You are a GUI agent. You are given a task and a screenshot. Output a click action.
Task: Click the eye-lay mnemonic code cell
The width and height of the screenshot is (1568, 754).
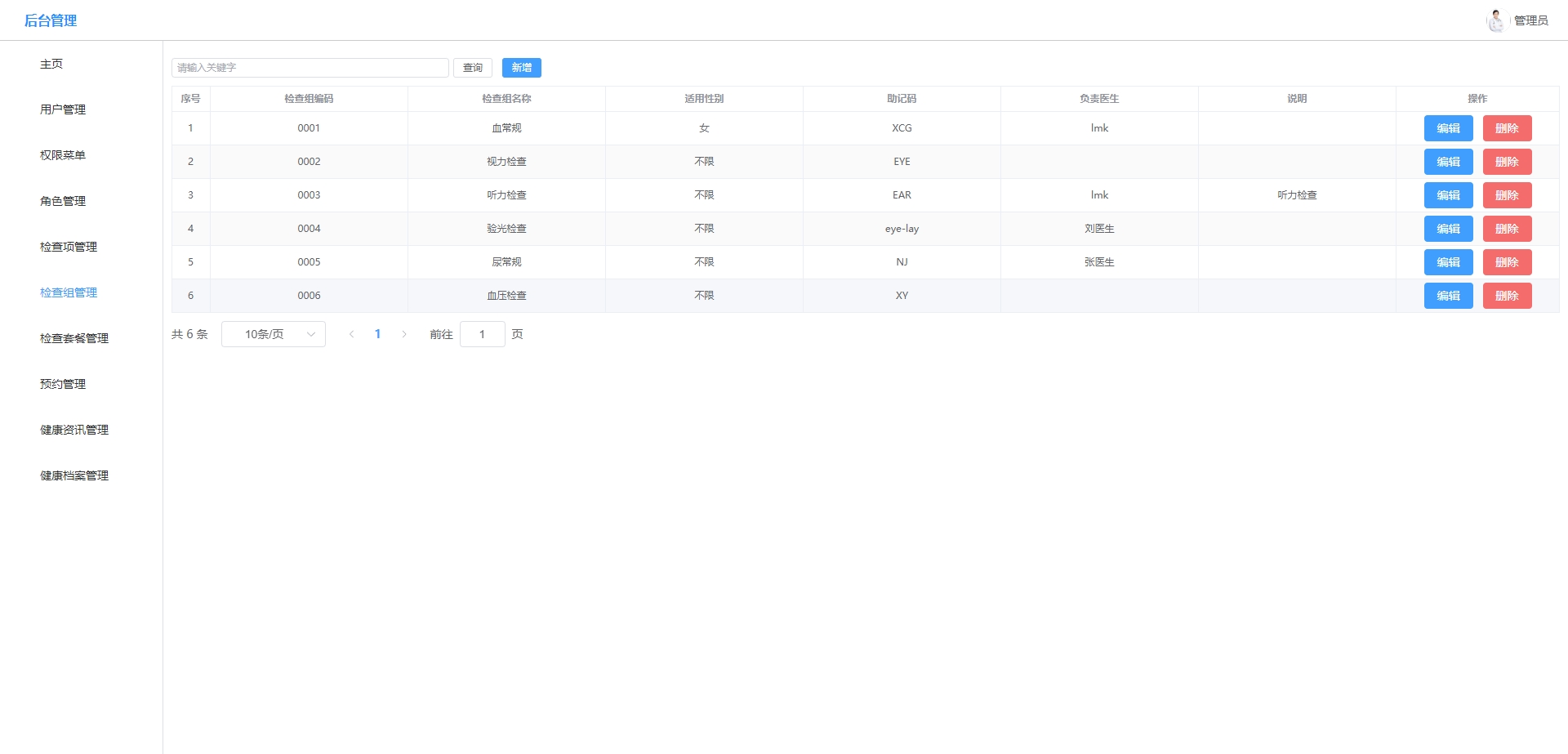click(x=902, y=229)
